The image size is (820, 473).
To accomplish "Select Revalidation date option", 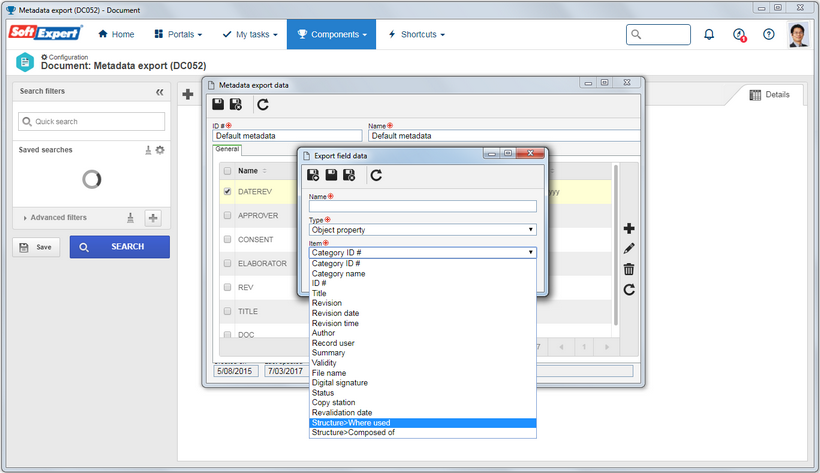I will [423, 412].
